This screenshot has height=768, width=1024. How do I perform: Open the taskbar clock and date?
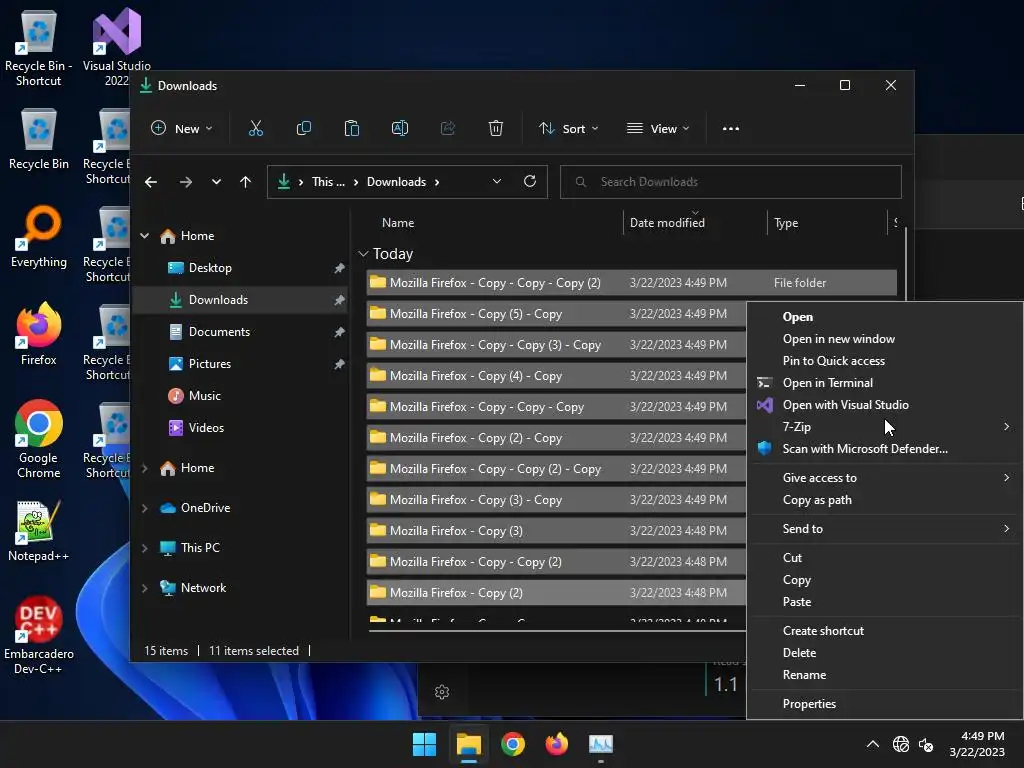(x=977, y=744)
